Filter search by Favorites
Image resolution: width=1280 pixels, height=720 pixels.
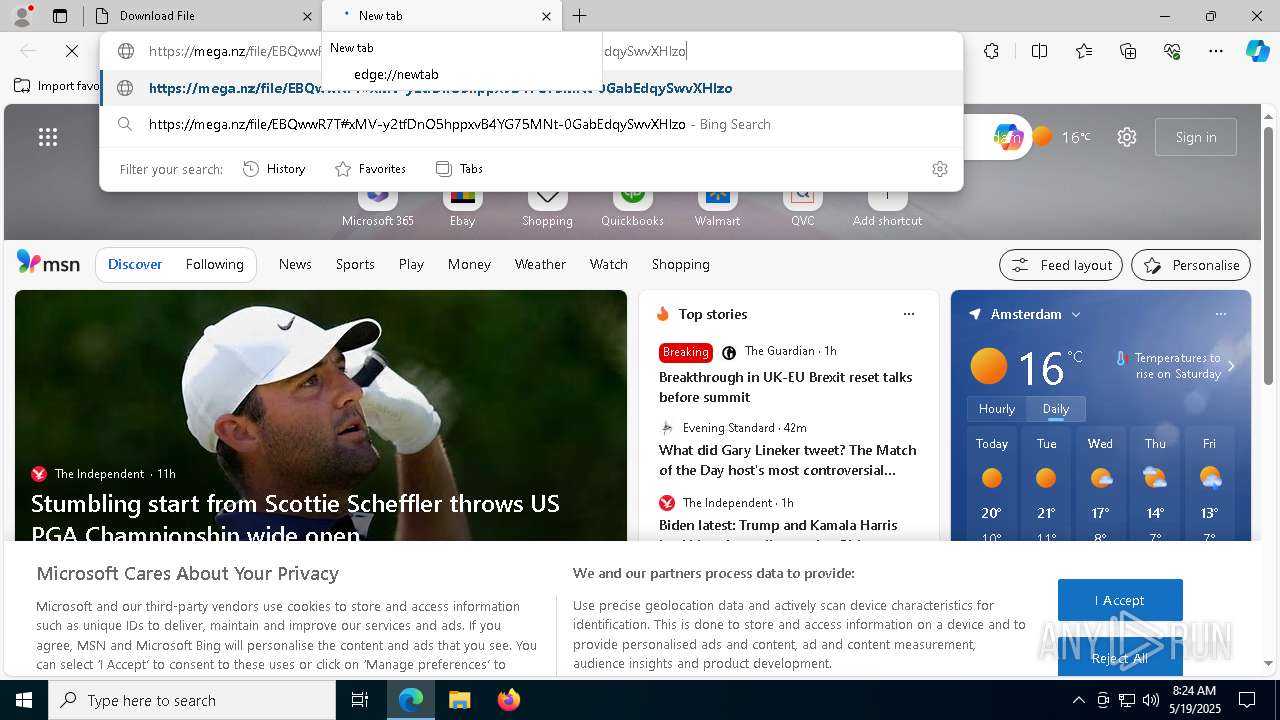click(x=370, y=169)
